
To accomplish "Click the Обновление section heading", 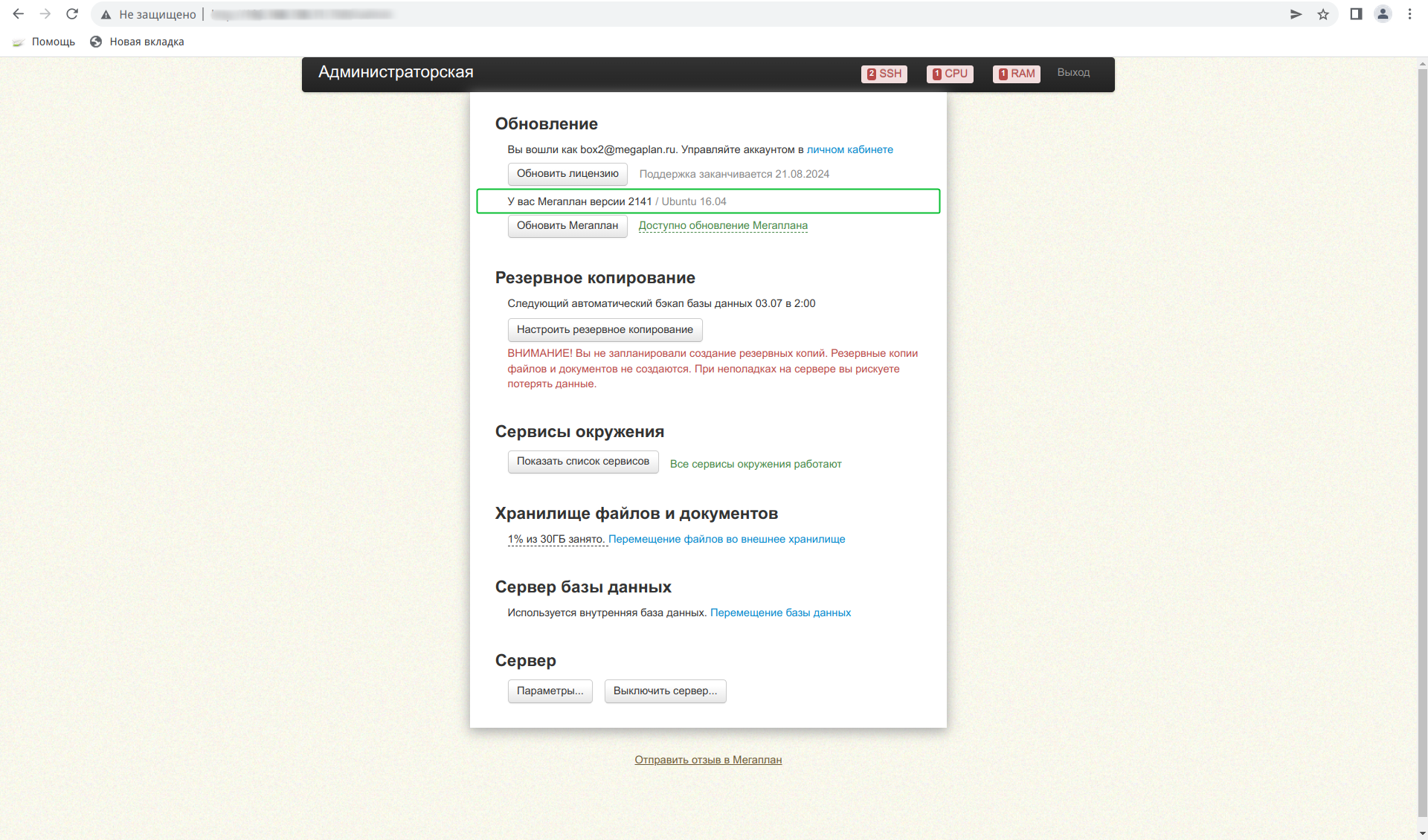I will click(x=547, y=124).
